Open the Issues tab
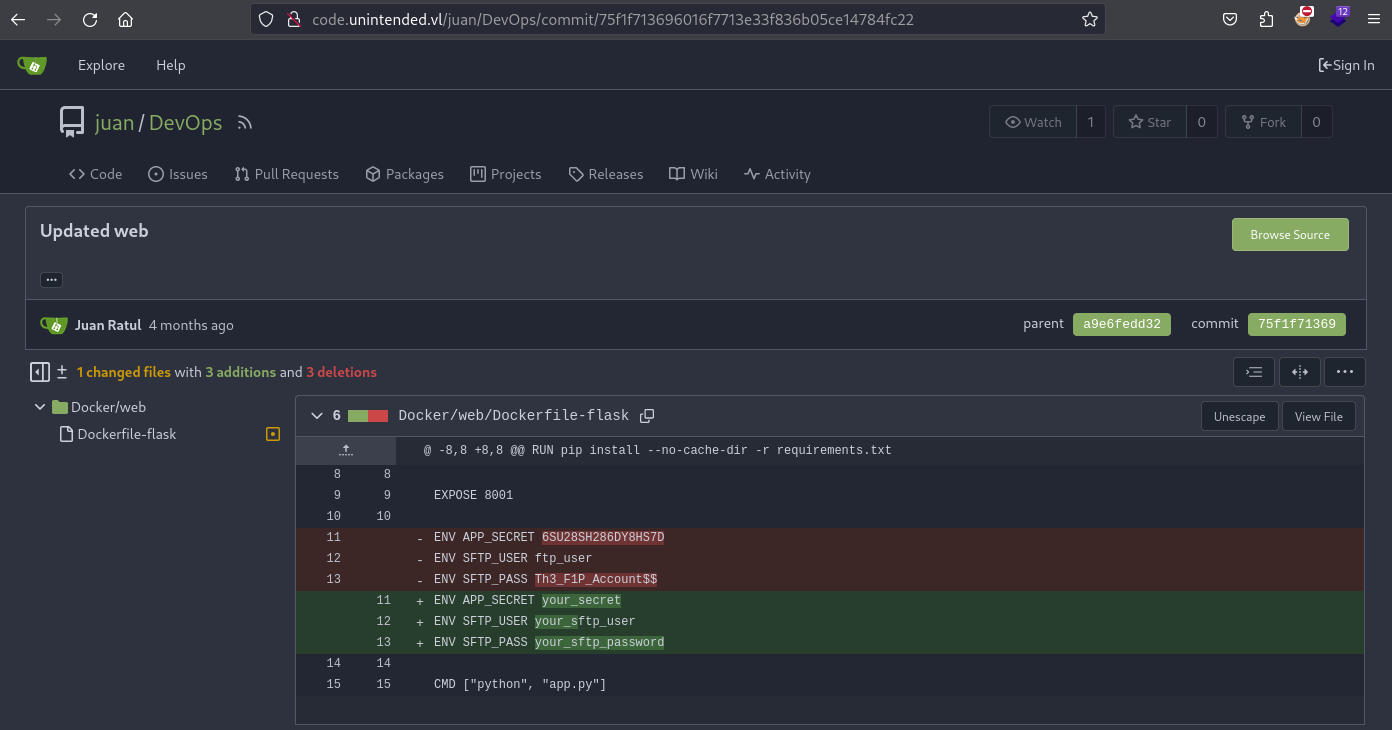This screenshot has width=1392, height=730. coord(178,174)
